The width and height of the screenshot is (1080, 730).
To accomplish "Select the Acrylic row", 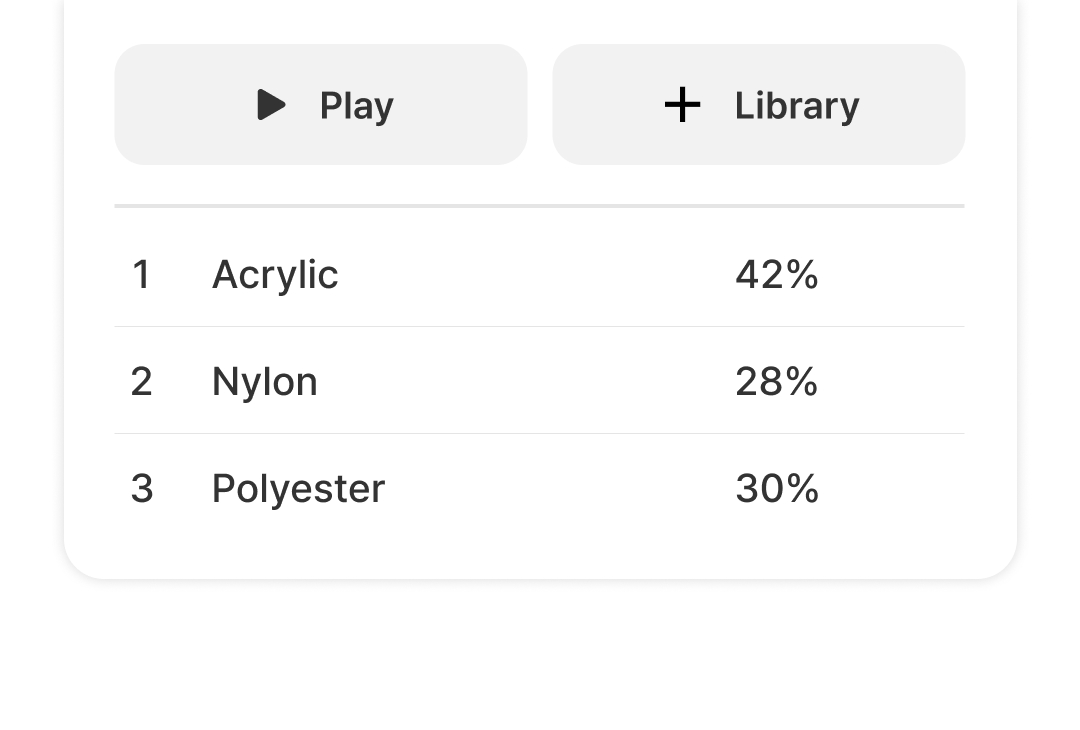I will tap(539, 274).
